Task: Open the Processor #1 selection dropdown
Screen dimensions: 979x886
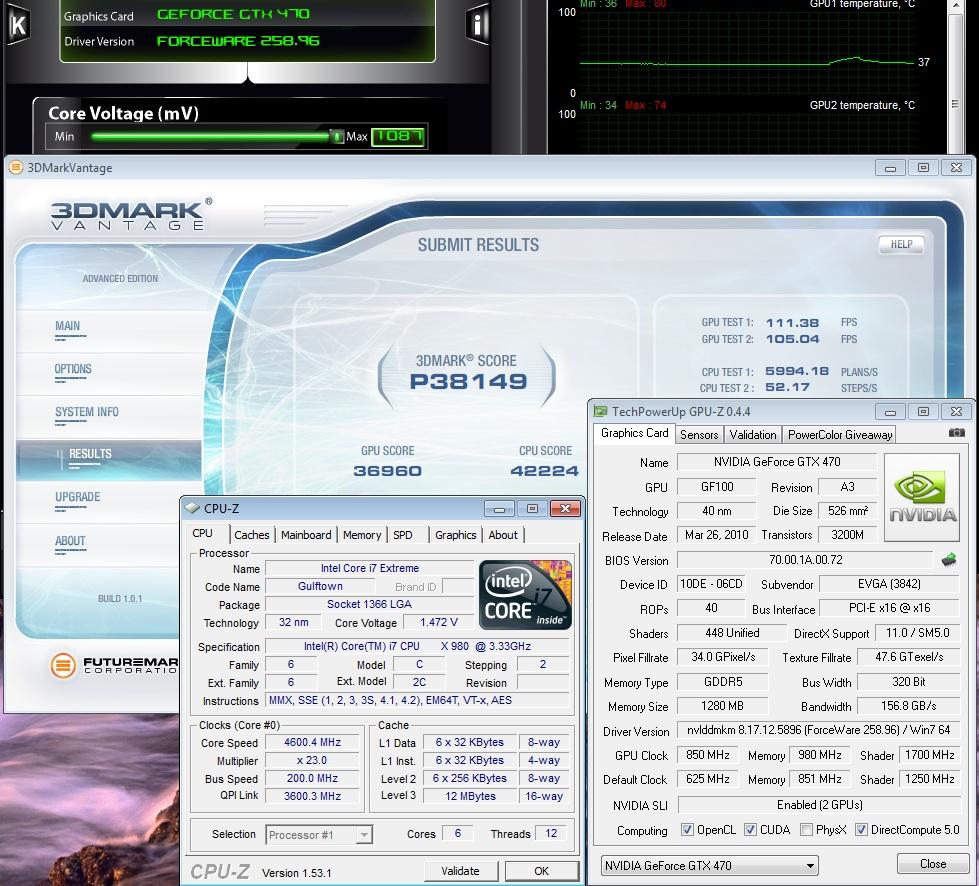Action: pos(319,835)
